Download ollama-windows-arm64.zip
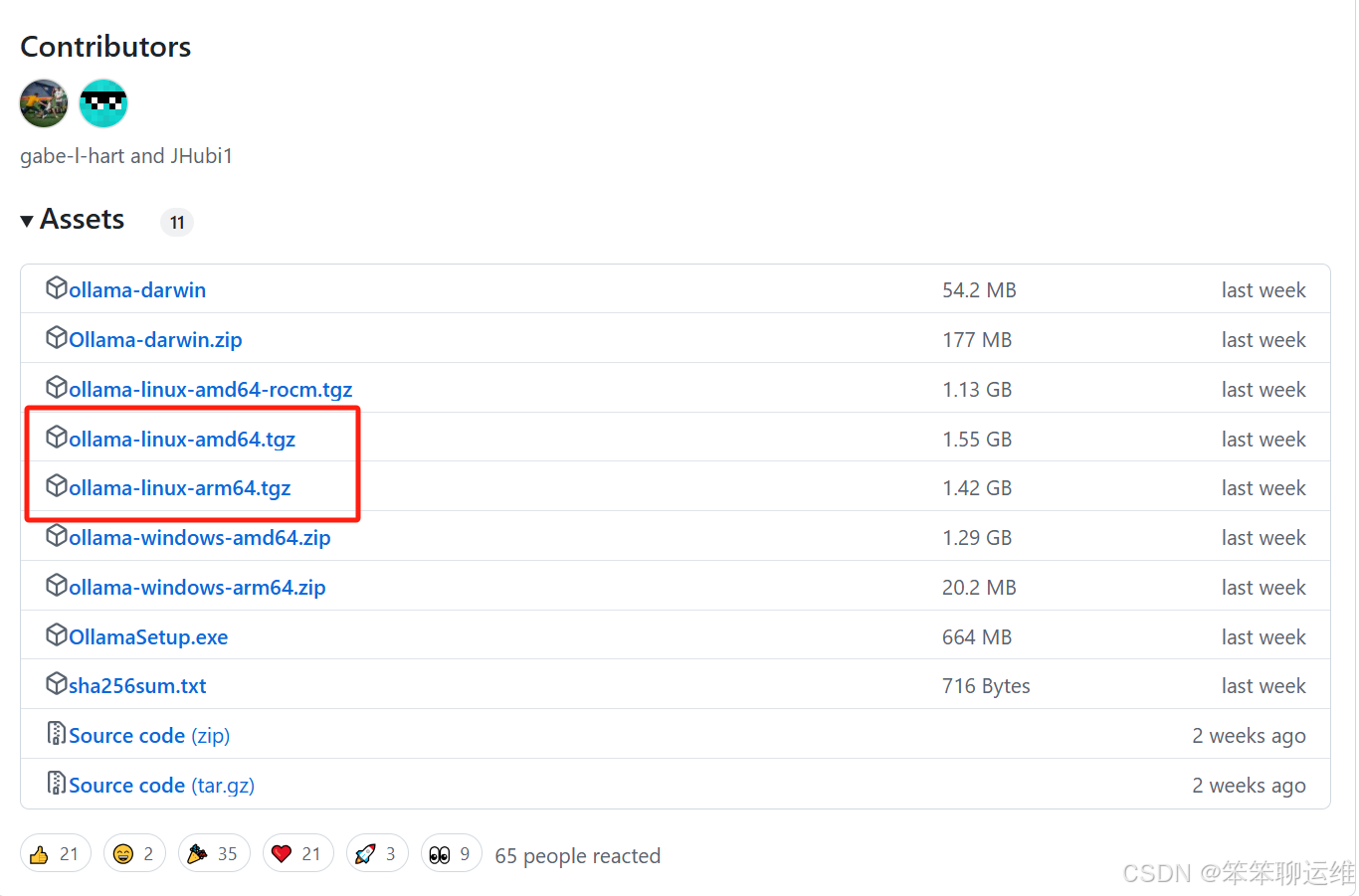This screenshot has height=896, width=1359. click(197, 588)
